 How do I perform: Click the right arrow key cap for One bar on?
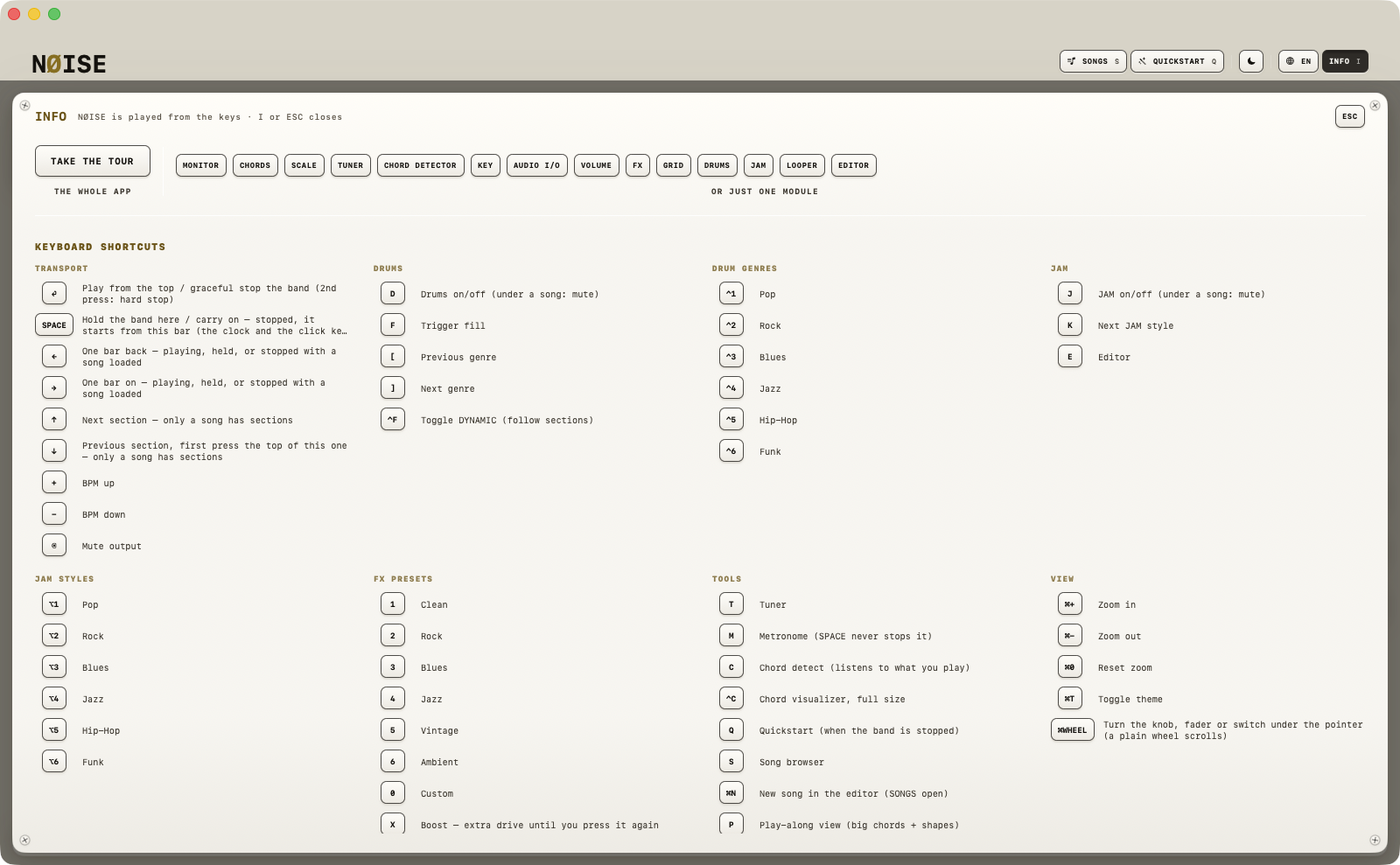[54, 388]
